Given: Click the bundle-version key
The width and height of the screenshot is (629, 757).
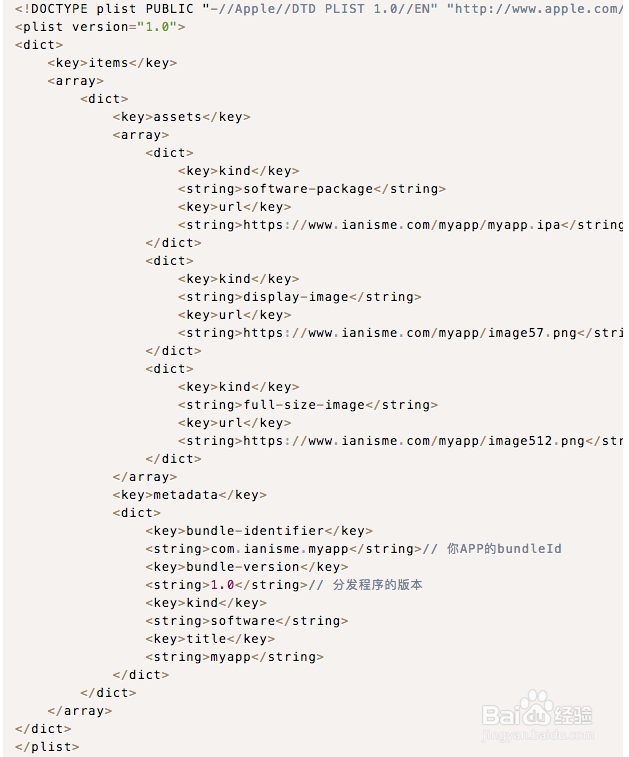Looking at the screenshot, I should click(248, 567).
